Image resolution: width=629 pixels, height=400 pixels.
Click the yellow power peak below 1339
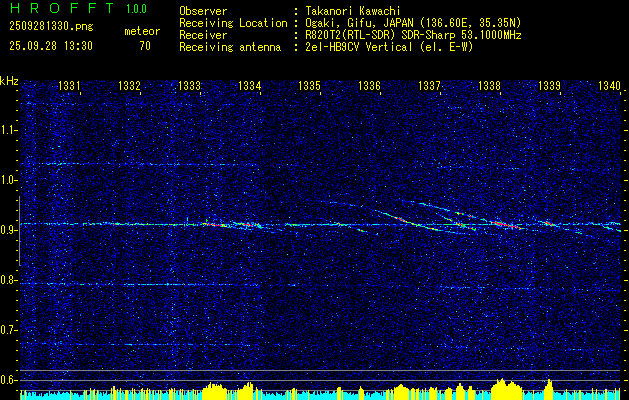548,389
